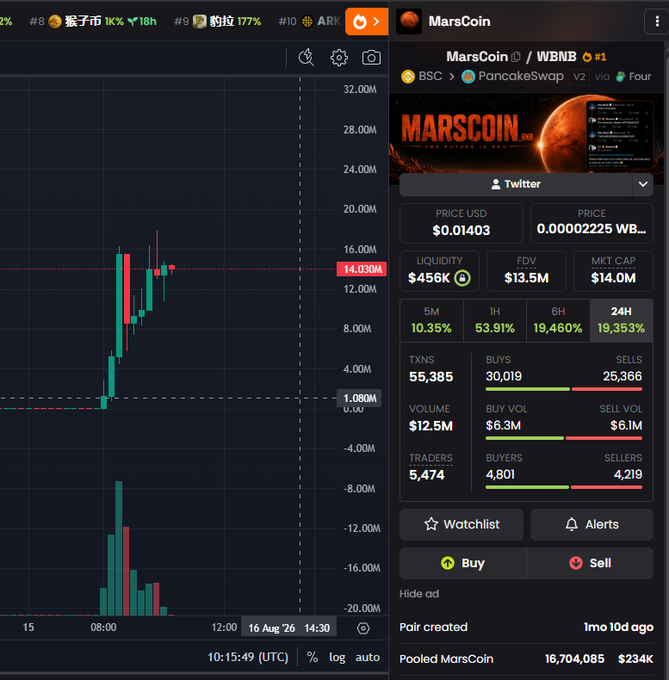Viewport: 669px width, 680px height.
Task: Click the PancakeSwap bunny icon
Action: 468,77
